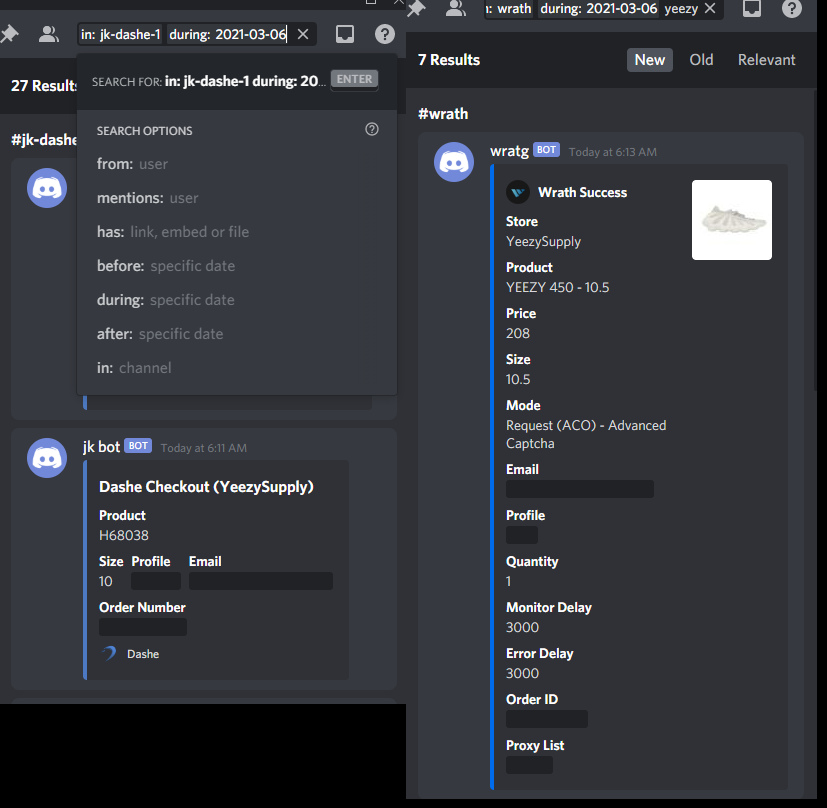Click the 'Wrath Success' embed title

(582, 193)
